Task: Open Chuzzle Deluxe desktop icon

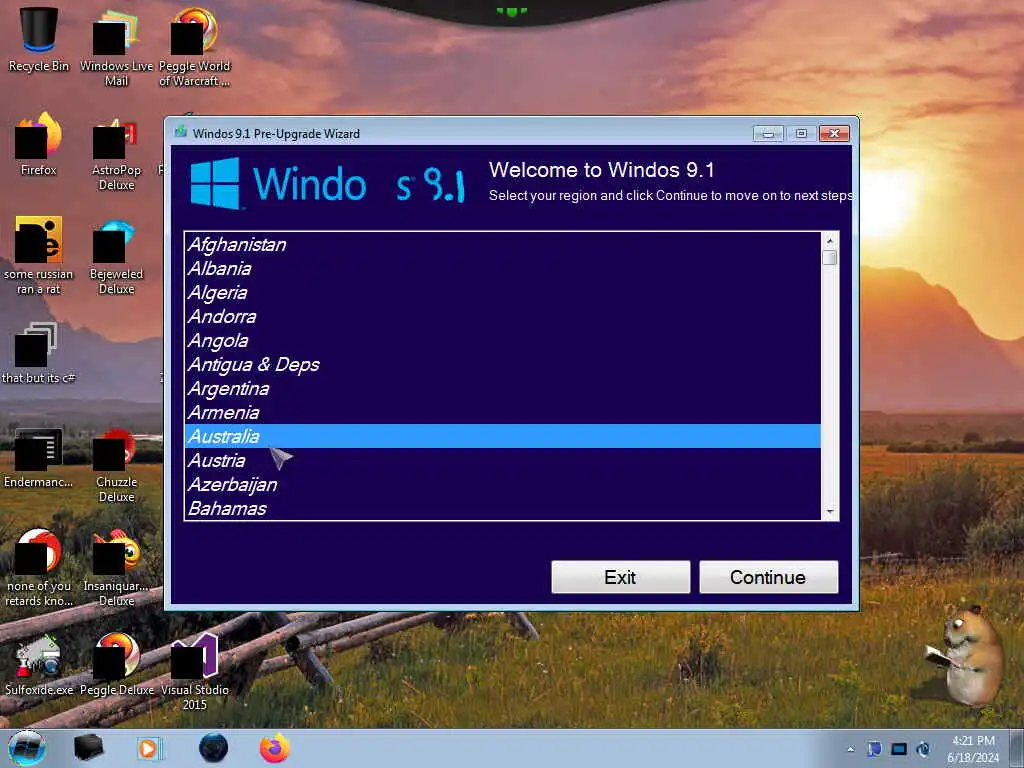Action: tap(116, 465)
